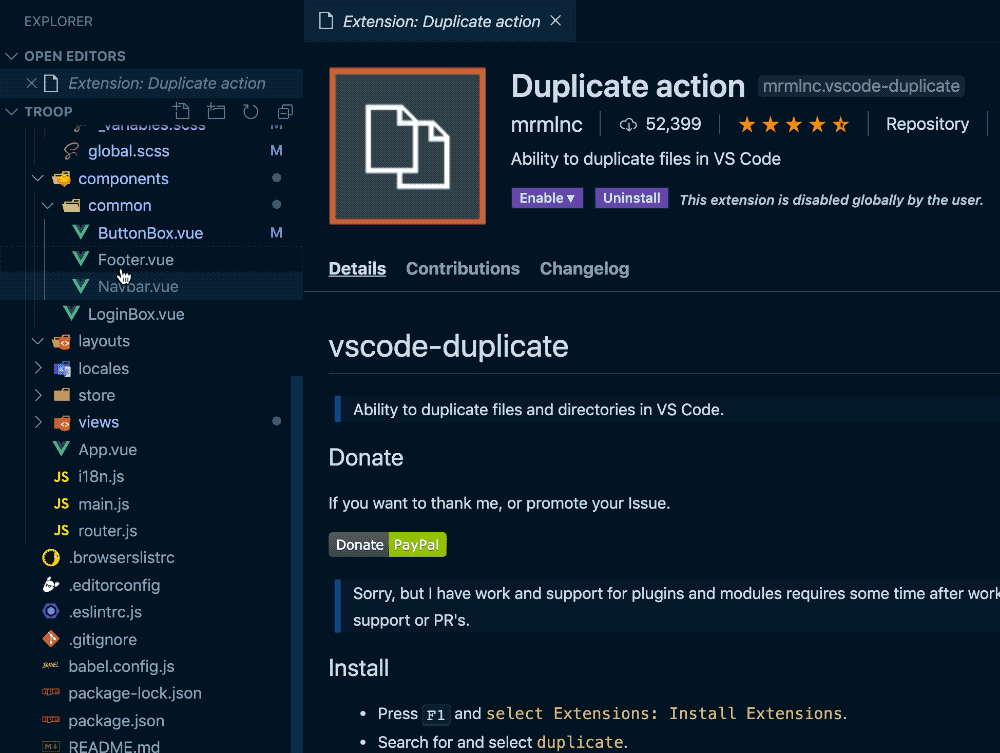
Task: Open the extension's Repository link
Action: tap(927, 124)
